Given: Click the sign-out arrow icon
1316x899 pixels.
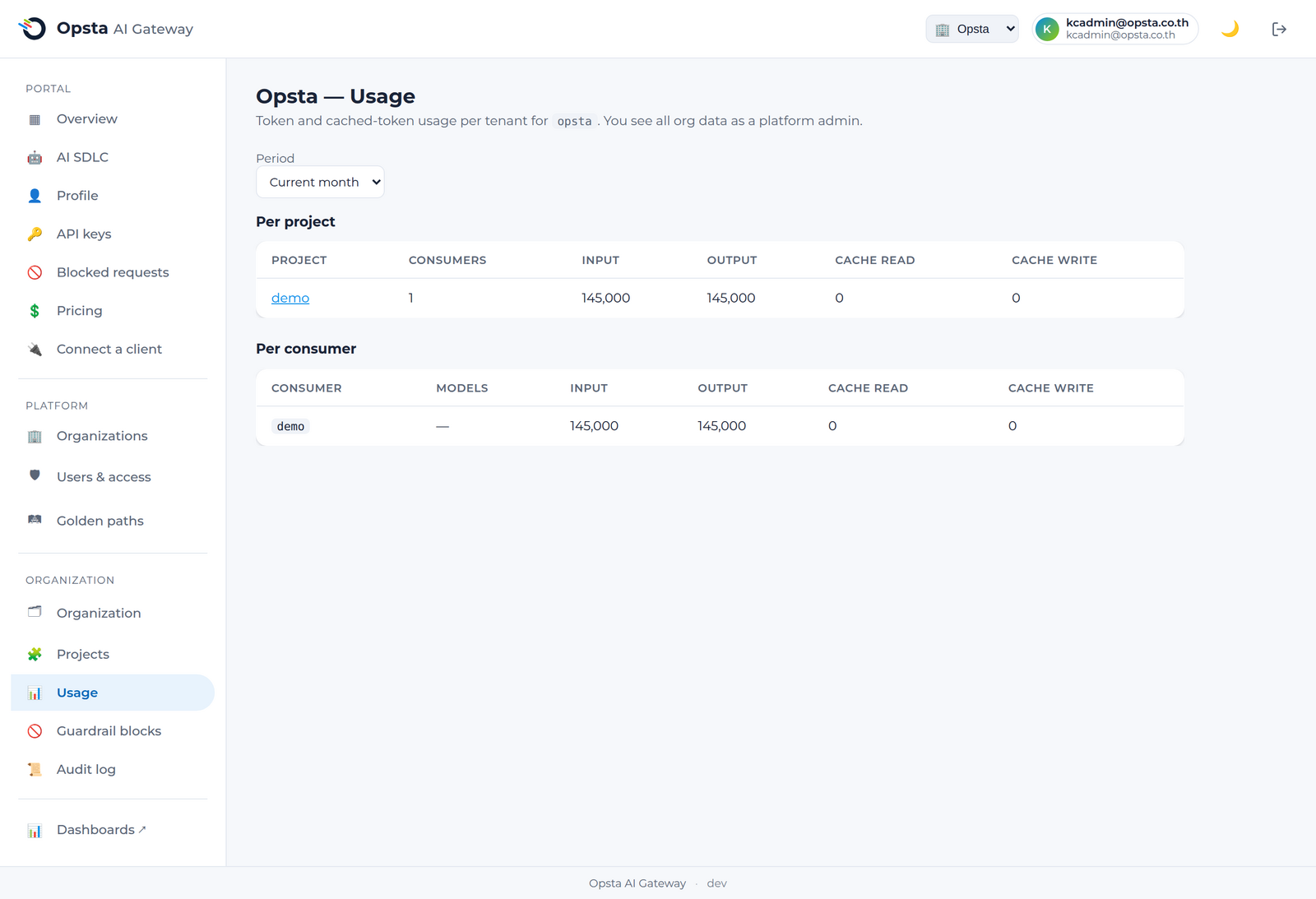Looking at the screenshot, I should (x=1279, y=30).
